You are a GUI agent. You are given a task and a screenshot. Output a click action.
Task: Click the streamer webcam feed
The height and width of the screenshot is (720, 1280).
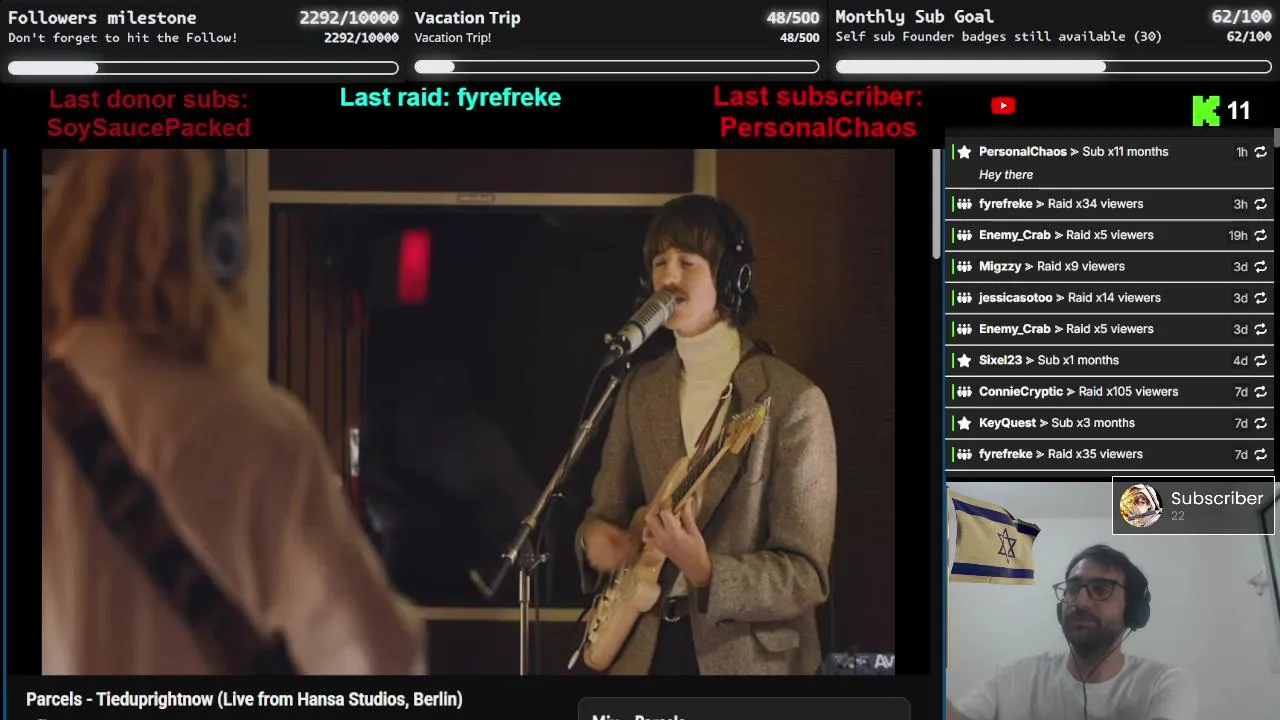tap(1110, 601)
